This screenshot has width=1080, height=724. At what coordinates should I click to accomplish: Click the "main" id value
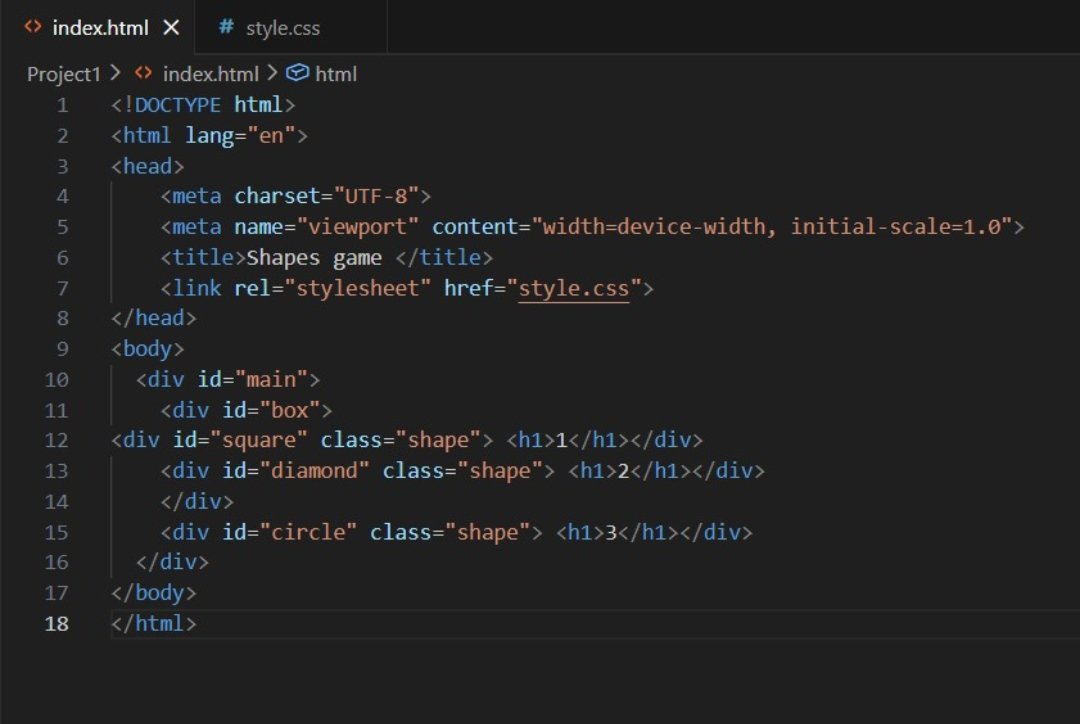click(271, 380)
